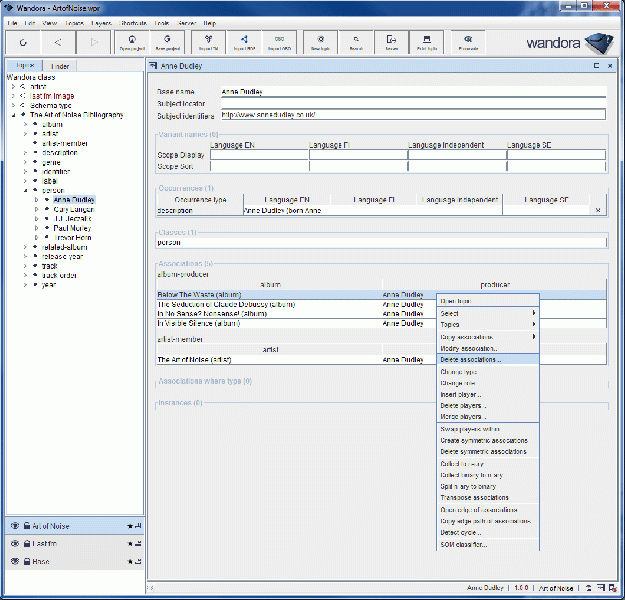The image size is (625, 600).
Task: Toggle the eye icon of the Base layer
Action: click(14, 561)
